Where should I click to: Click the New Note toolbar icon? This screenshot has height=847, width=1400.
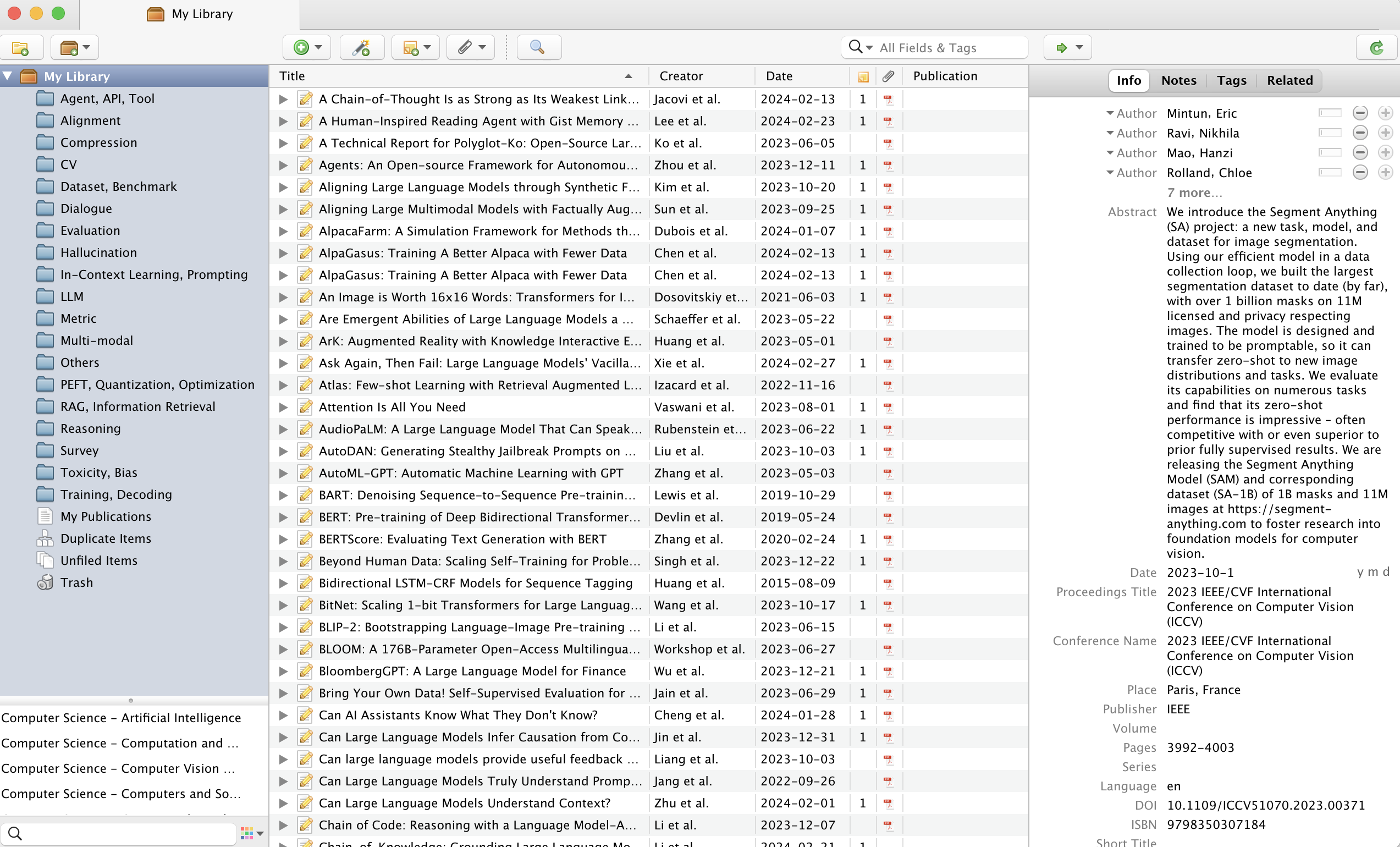click(411, 48)
